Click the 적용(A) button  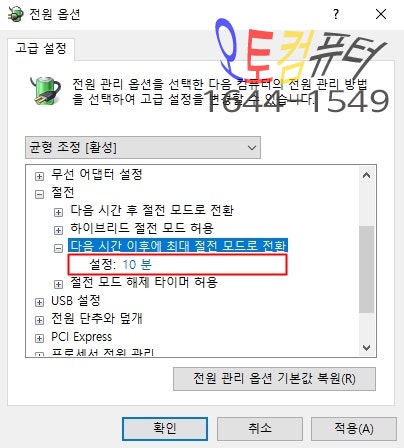(x=354, y=429)
